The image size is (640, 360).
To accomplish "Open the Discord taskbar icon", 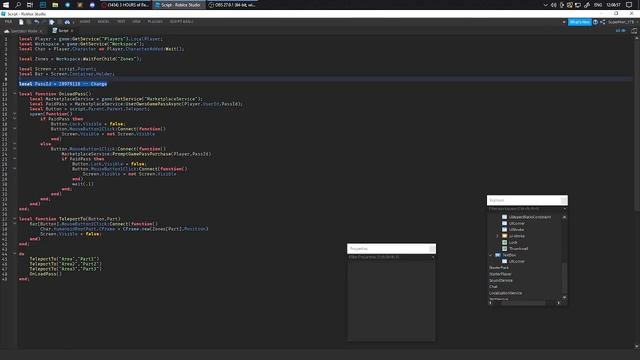I will [x=92, y=5].
